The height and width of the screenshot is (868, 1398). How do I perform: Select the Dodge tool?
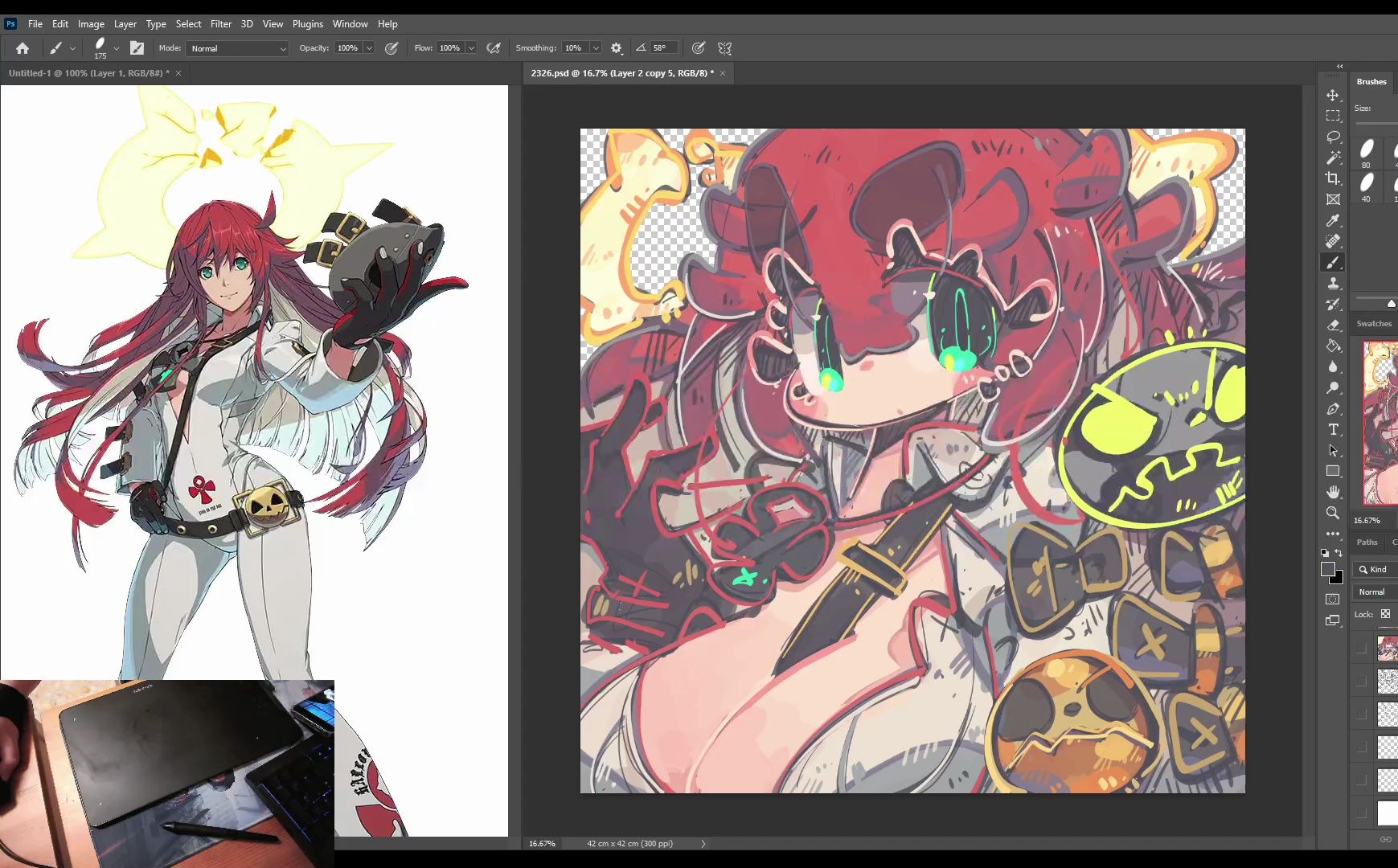pos(1333,387)
